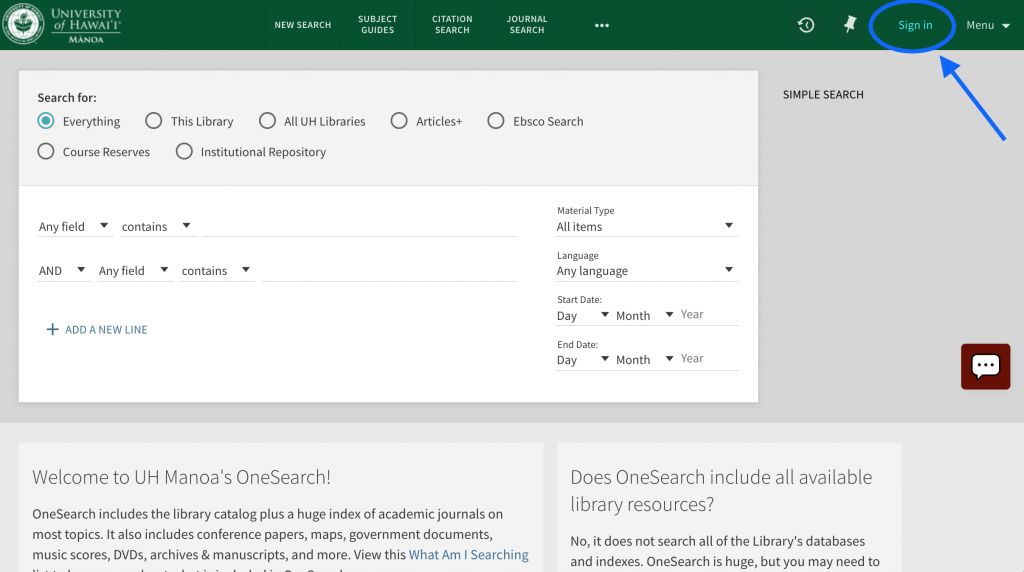Follow the What Am I Searching link
The height and width of the screenshot is (572, 1024).
tap(468, 554)
